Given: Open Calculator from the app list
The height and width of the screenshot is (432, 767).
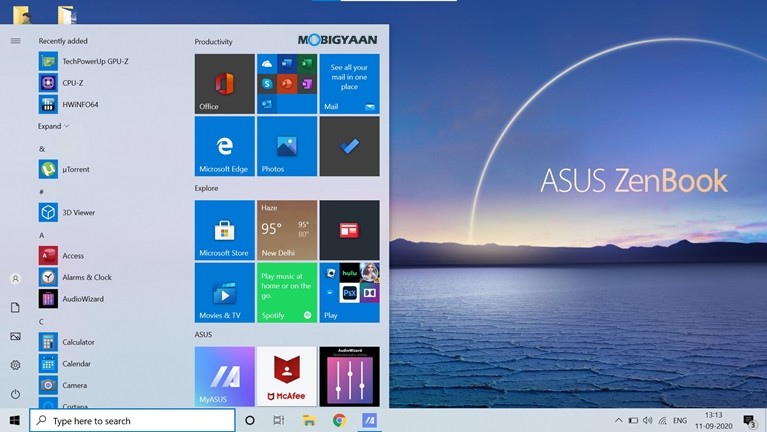Looking at the screenshot, I should tap(67, 342).
